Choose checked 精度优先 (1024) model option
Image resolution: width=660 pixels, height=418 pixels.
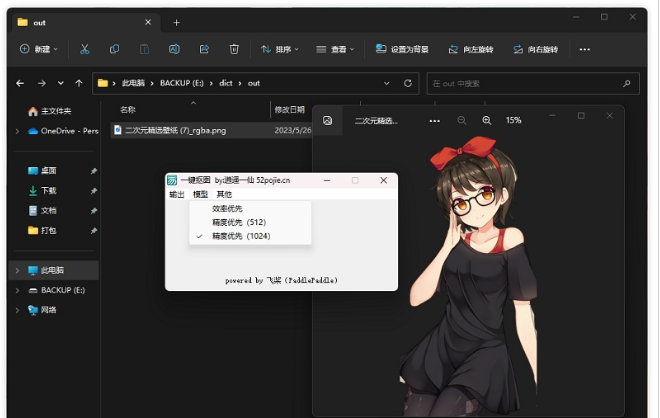[250, 236]
